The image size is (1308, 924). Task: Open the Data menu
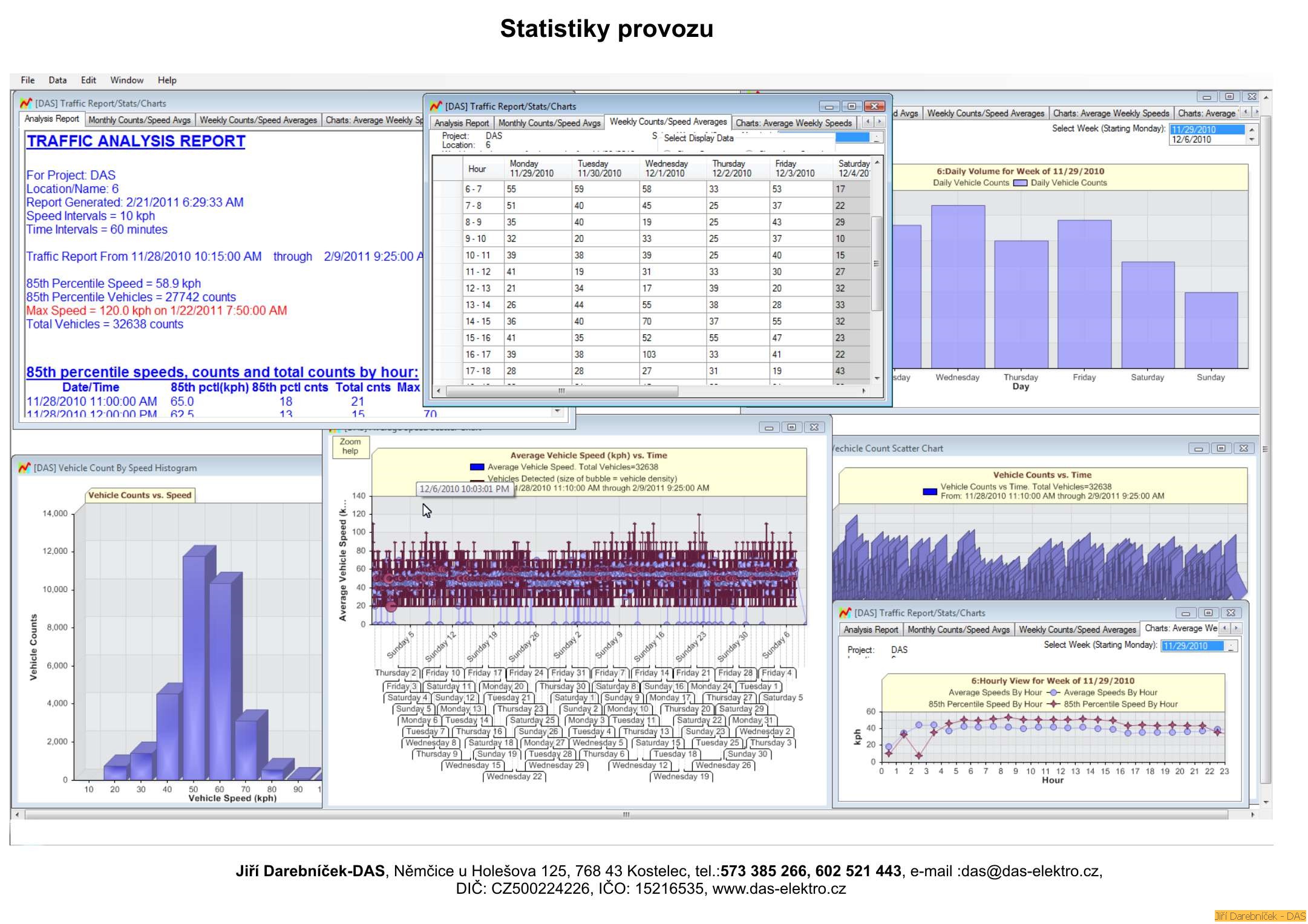point(57,80)
